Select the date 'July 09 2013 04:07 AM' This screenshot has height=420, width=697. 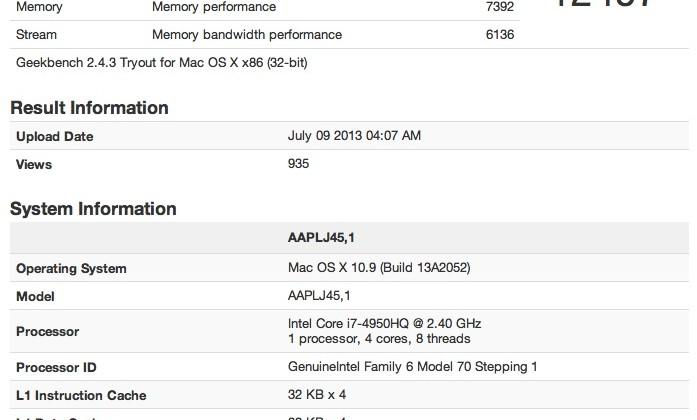[354, 136]
